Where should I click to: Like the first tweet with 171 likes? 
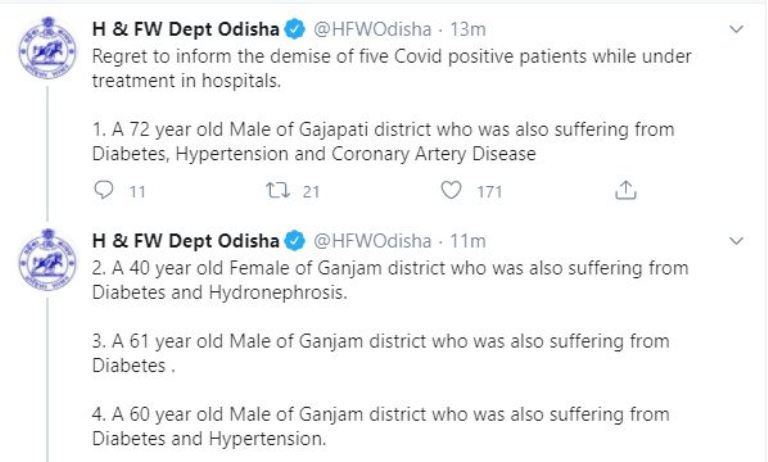click(x=455, y=191)
